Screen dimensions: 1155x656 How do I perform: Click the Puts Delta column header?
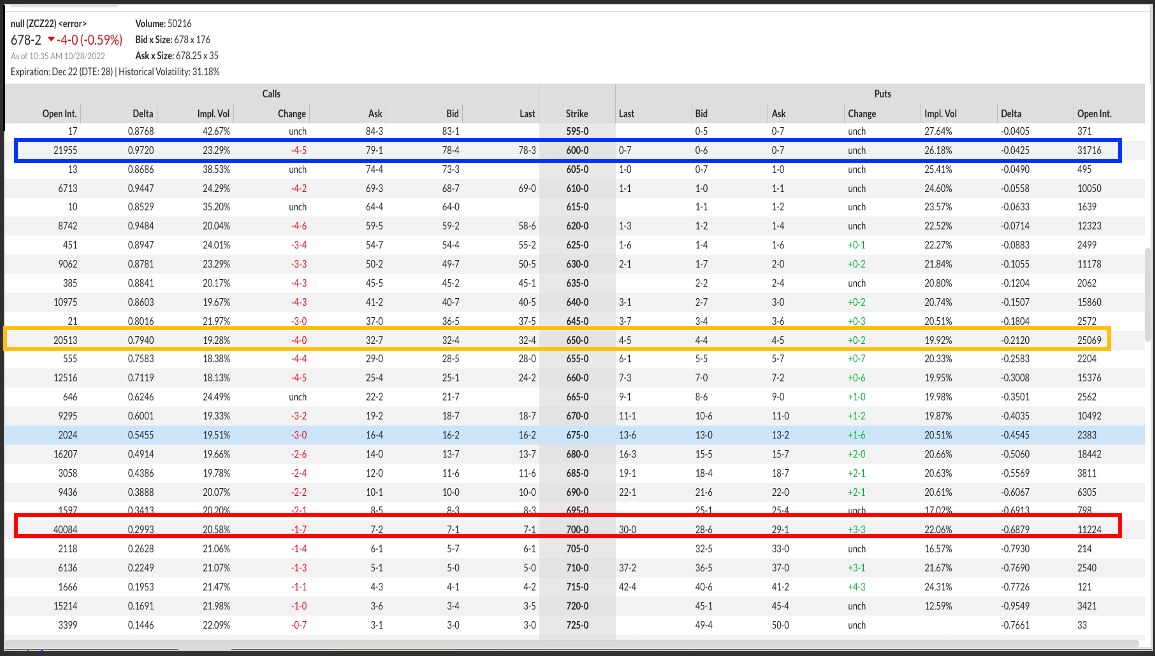[1011, 113]
